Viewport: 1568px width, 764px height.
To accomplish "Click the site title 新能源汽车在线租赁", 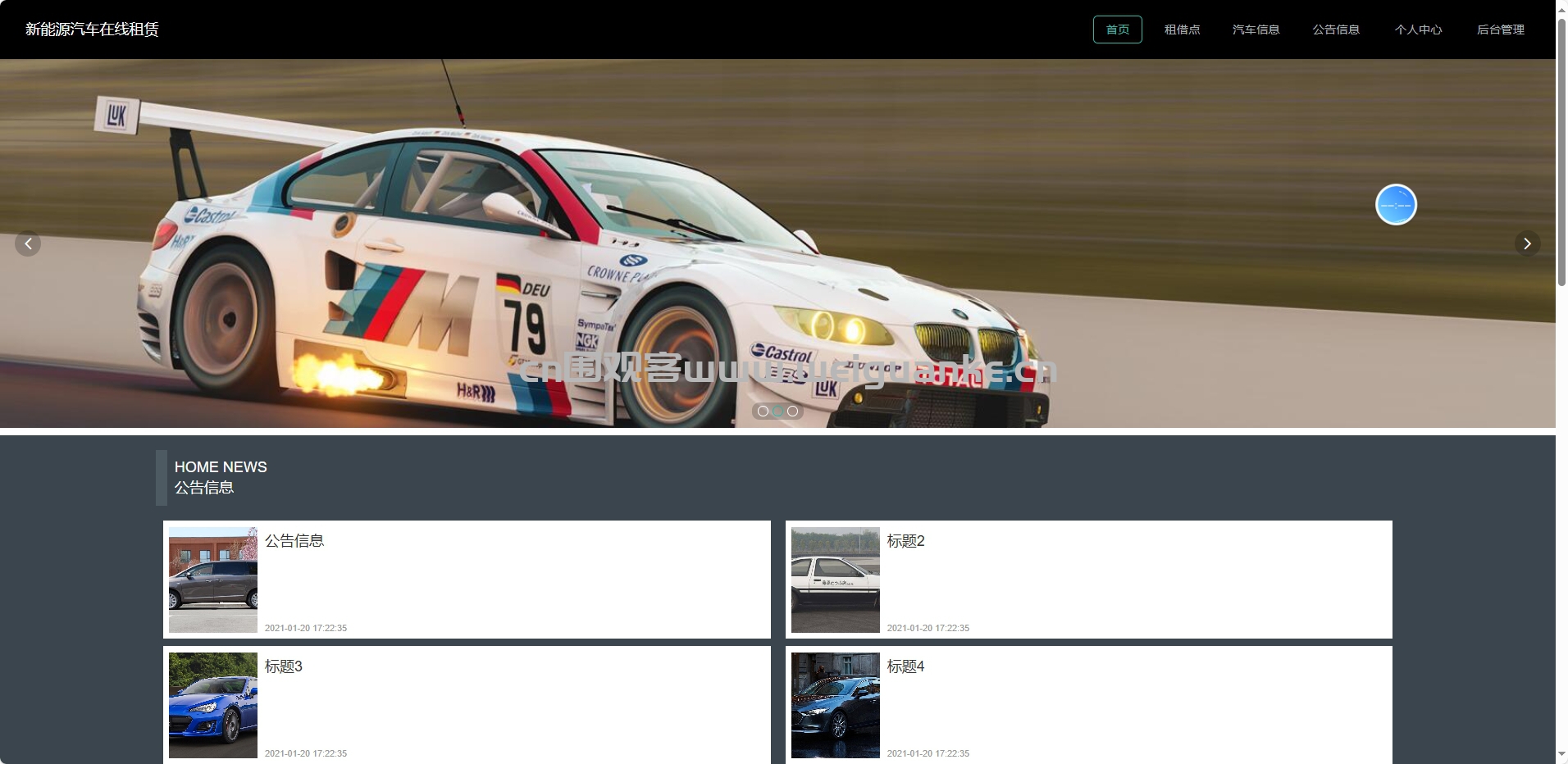I will coord(92,30).
